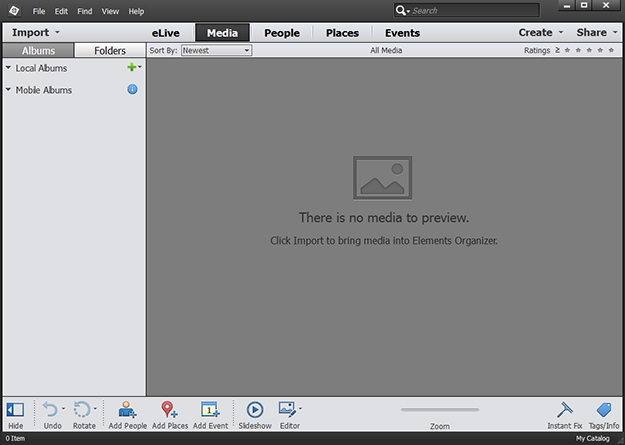Hide the left panel with Hide button
The height and width of the screenshot is (445, 625).
15,415
